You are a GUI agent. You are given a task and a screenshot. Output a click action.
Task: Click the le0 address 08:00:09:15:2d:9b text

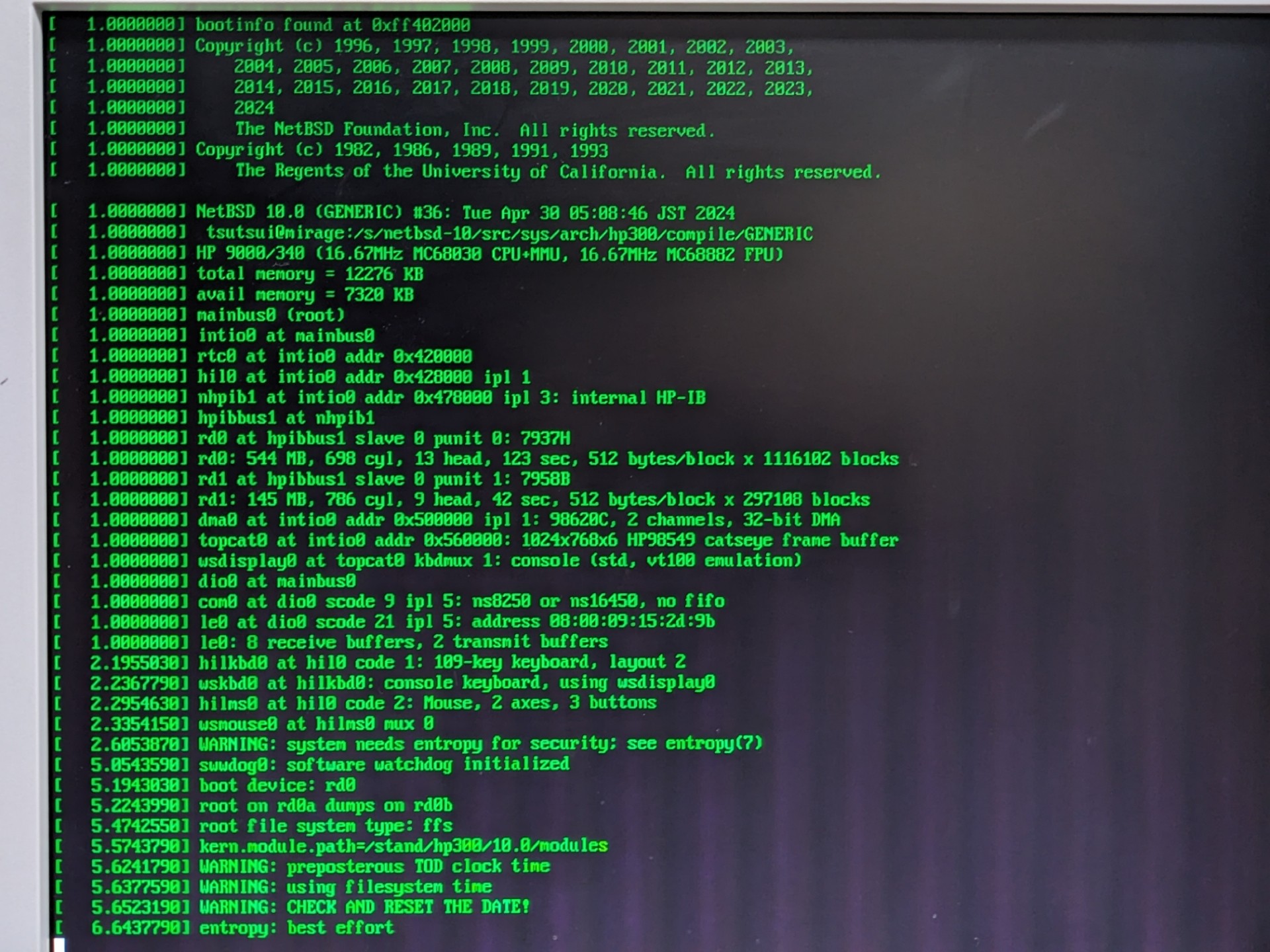(x=632, y=621)
